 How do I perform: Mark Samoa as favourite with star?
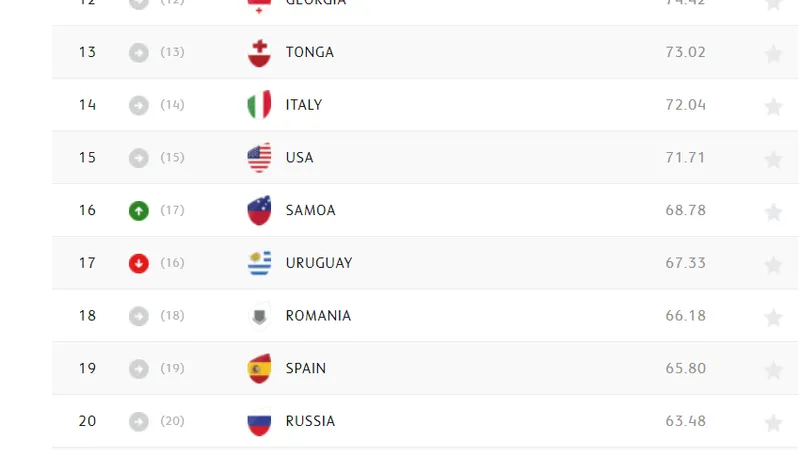point(773,212)
